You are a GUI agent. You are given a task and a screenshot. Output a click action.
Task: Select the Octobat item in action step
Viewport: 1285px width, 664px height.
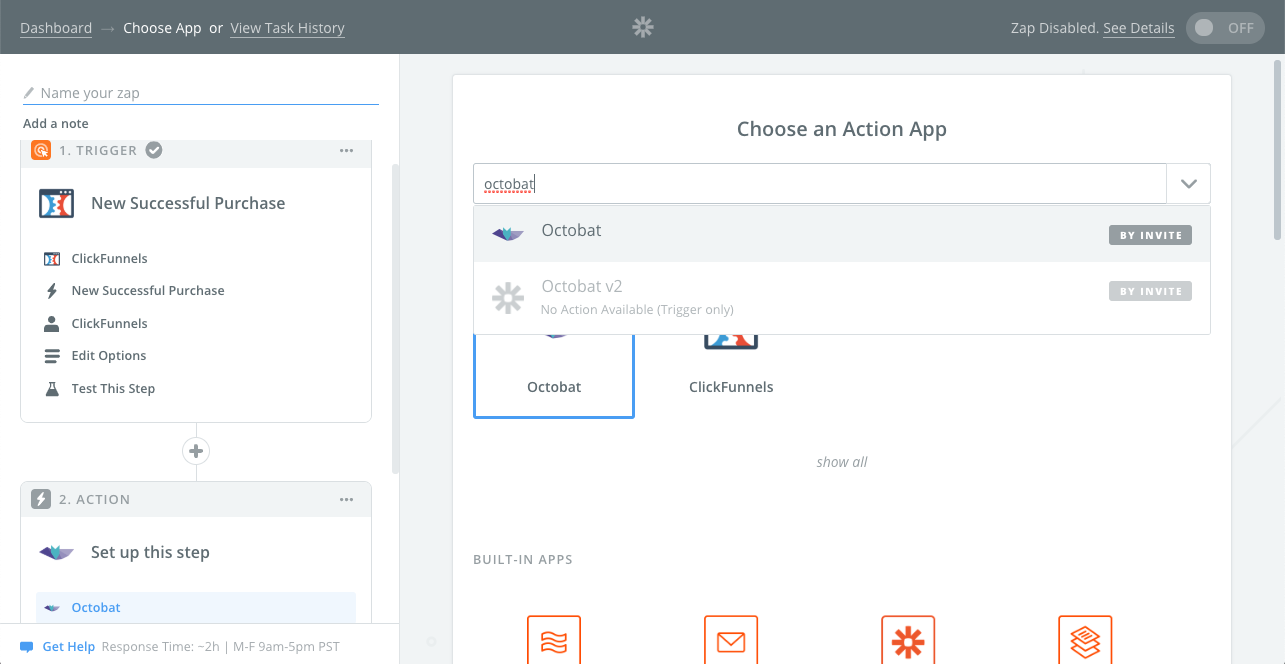(x=196, y=607)
